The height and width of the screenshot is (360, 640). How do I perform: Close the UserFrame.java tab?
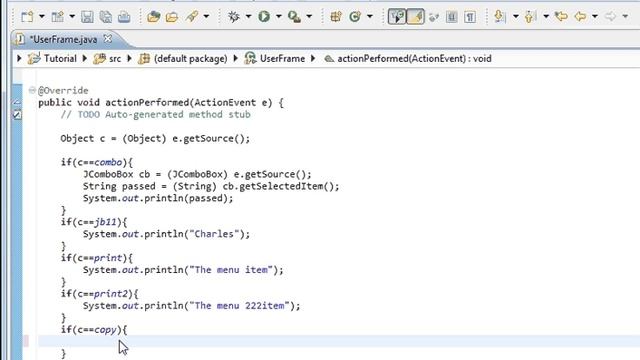(108, 39)
